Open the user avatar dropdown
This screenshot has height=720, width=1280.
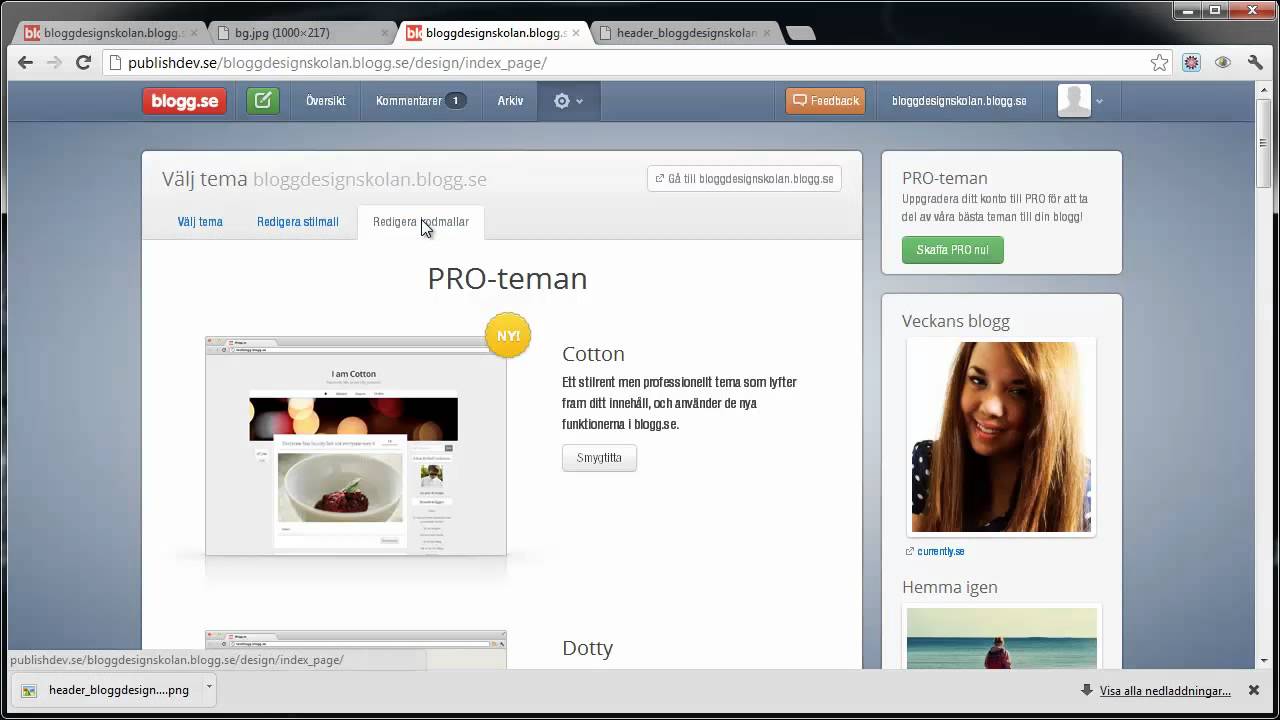pos(1080,101)
